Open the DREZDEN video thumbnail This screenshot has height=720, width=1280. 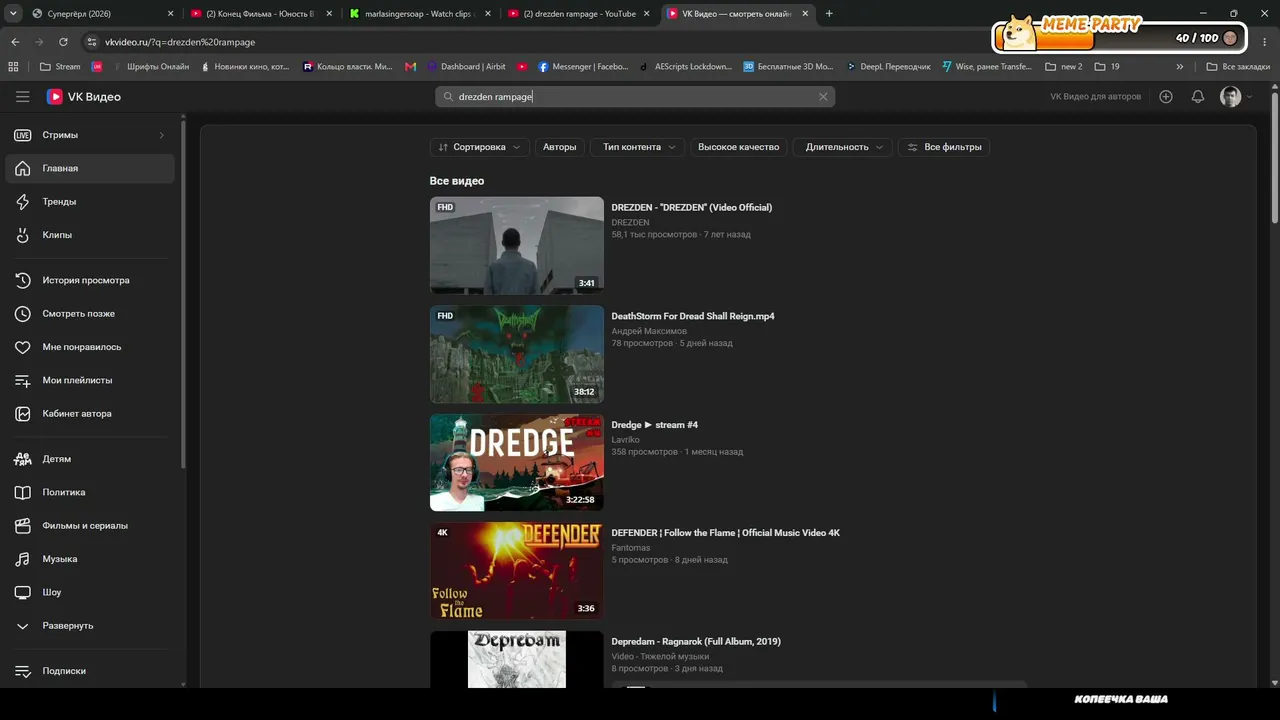517,245
